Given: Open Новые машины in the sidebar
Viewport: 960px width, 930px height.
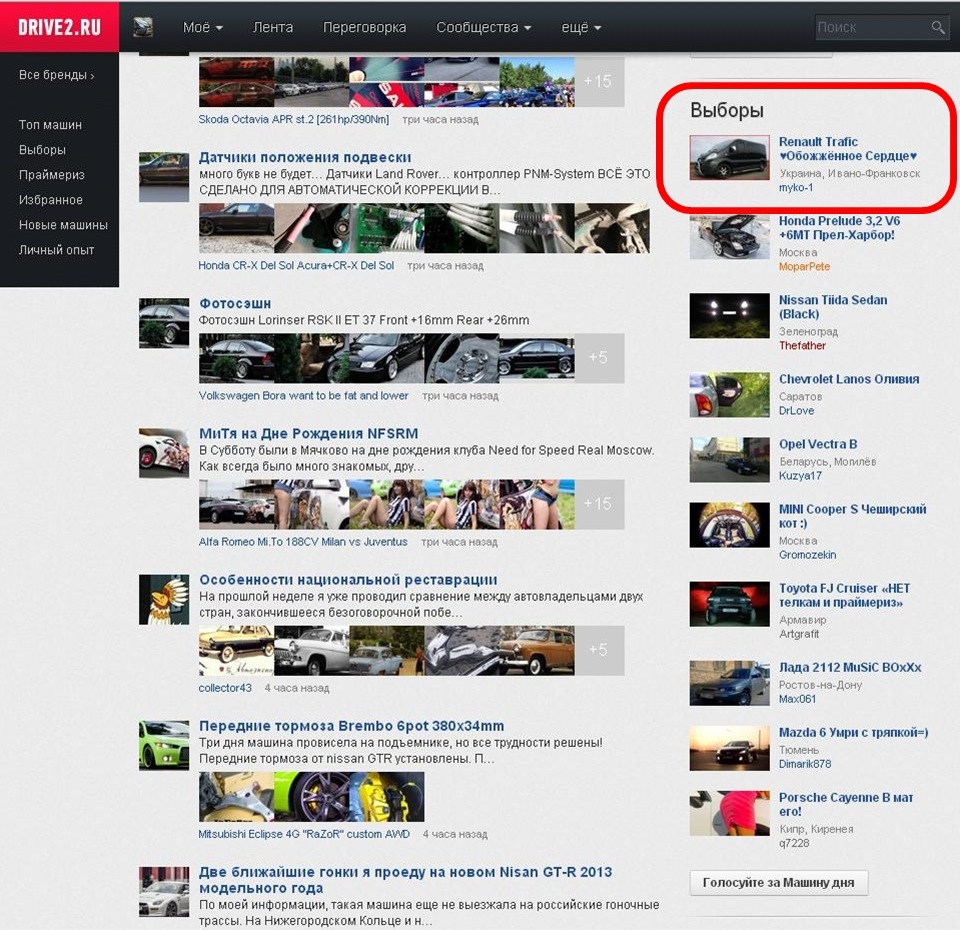Looking at the screenshot, I should [x=63, y=225].
